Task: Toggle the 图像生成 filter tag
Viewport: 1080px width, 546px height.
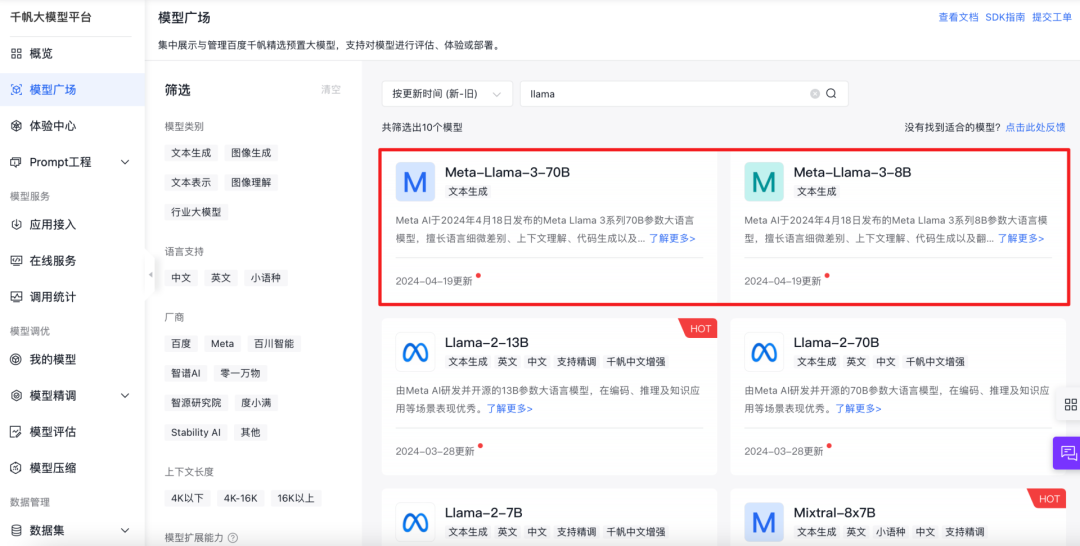Action: pos(251,153)
